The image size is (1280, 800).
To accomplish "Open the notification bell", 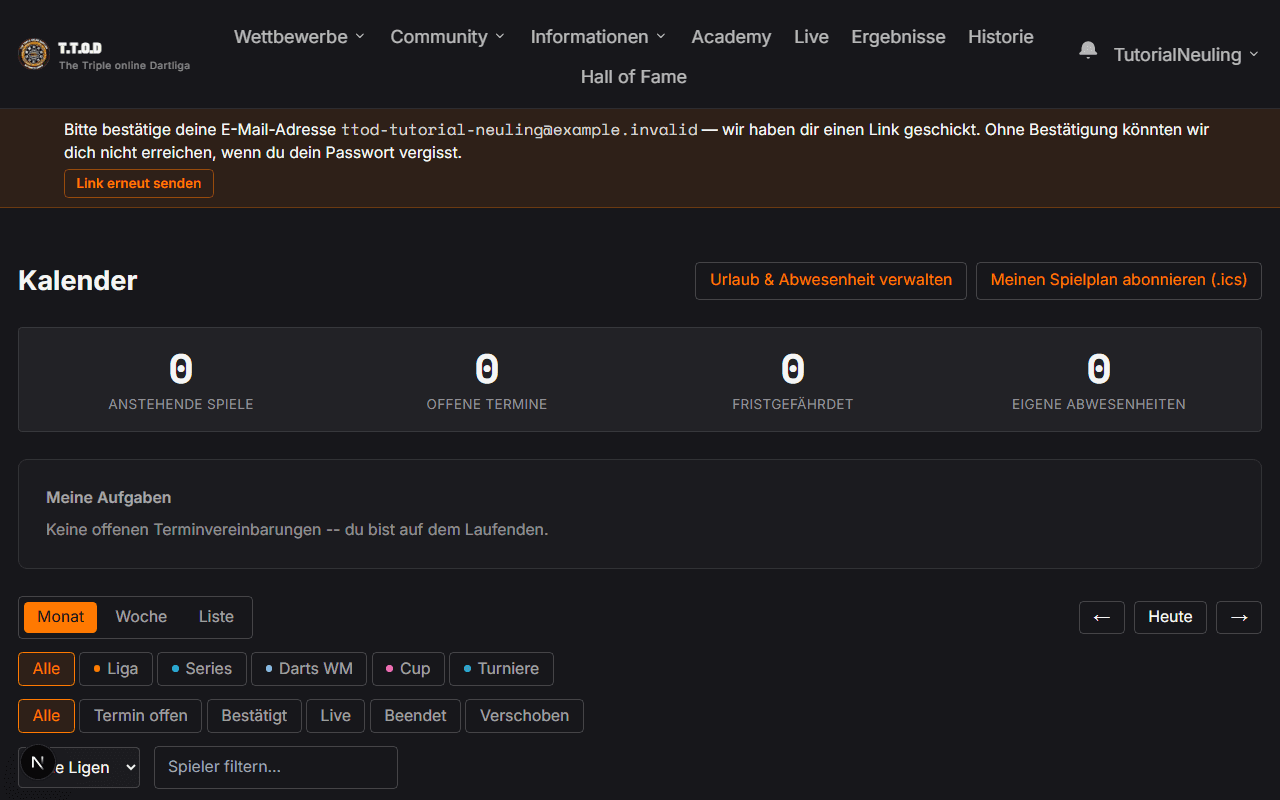I will click(1088, 50).
